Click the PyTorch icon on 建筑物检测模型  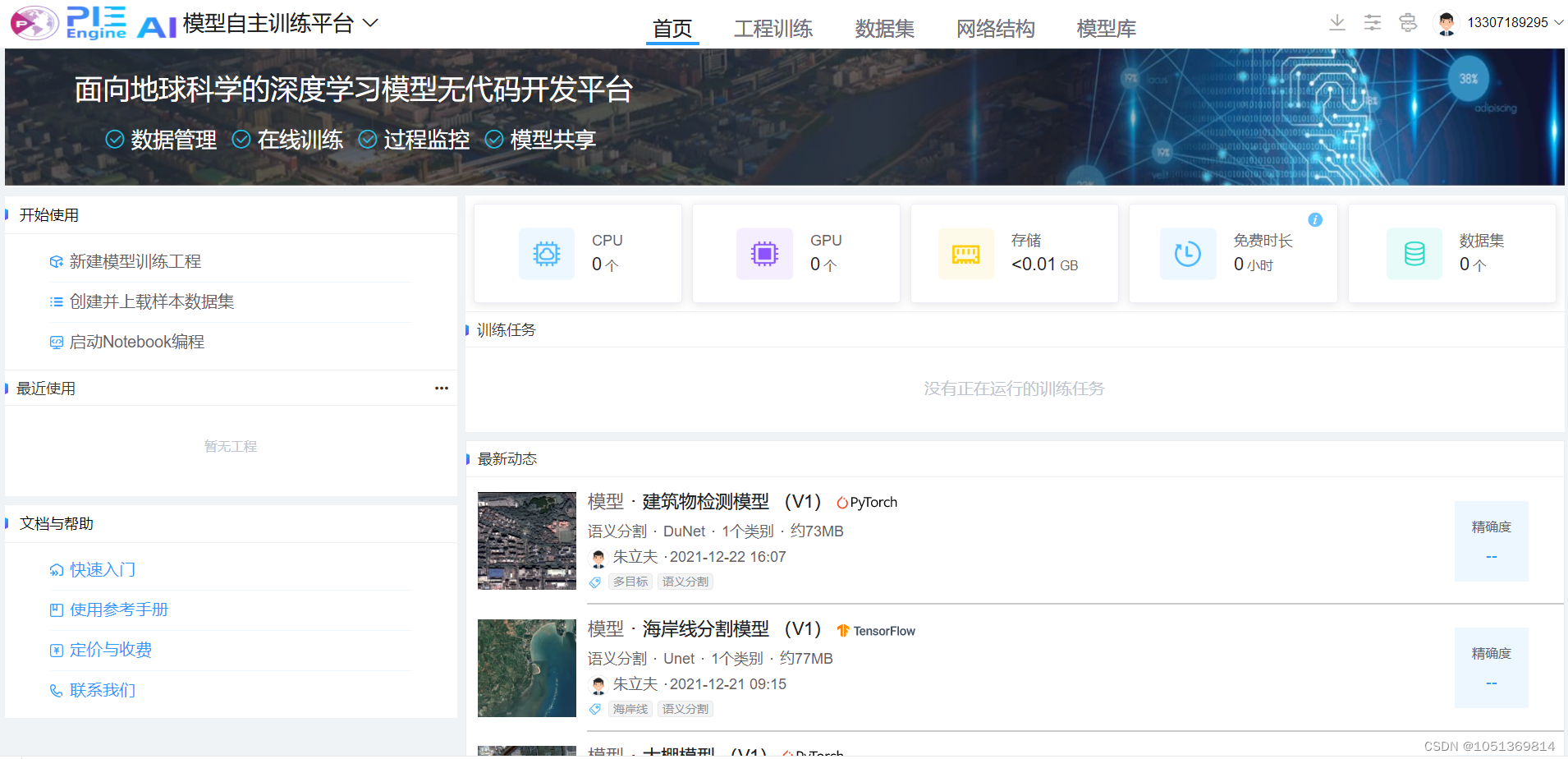tap(867, 503)
